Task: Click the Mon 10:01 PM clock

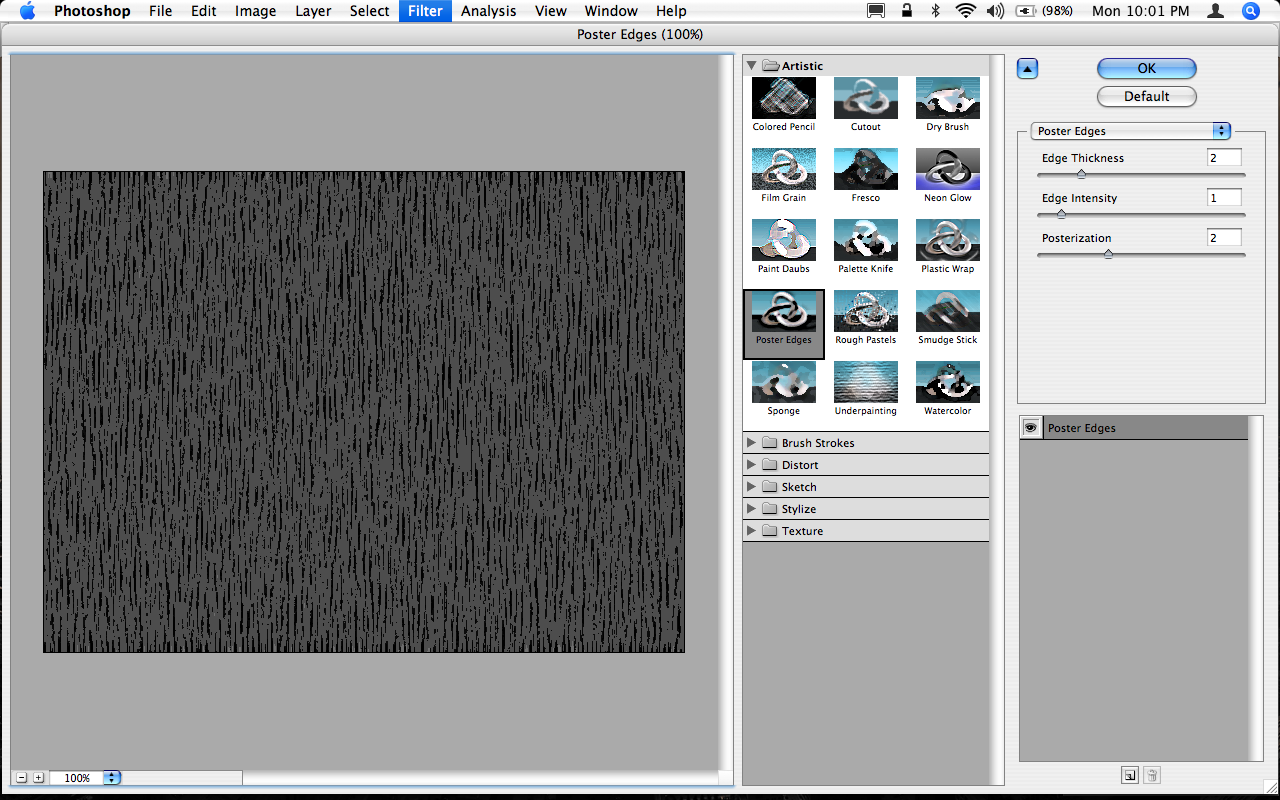Action: coord(1141,11)
